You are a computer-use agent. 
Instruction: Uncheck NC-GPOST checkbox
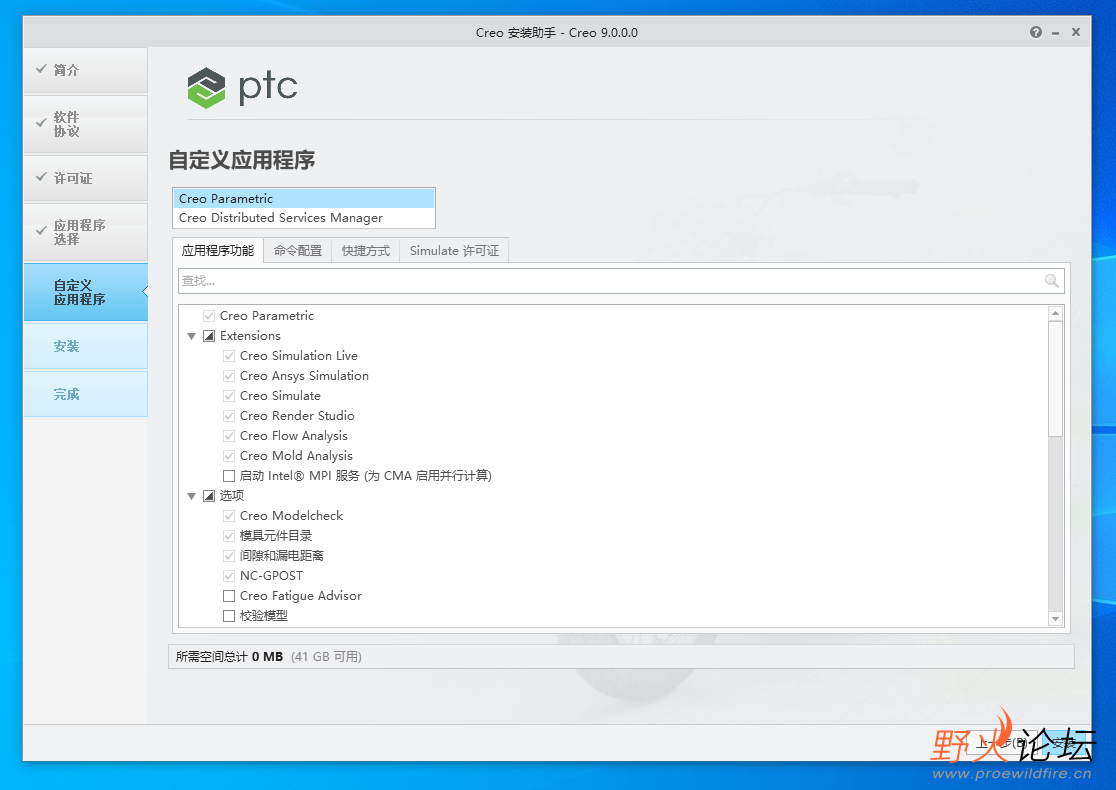(x=229, y=575)
